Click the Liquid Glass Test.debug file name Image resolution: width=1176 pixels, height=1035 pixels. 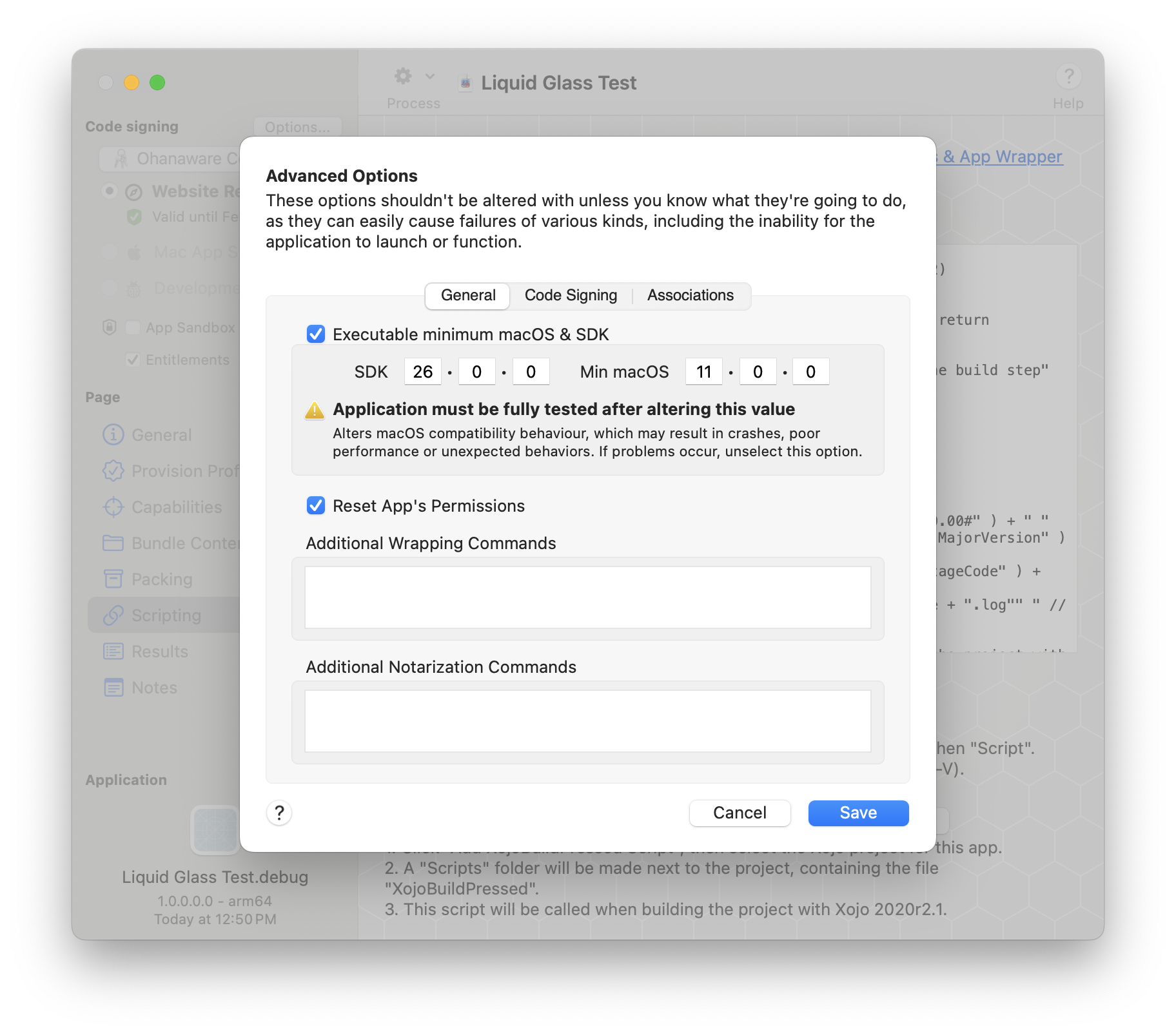point(215,877)
